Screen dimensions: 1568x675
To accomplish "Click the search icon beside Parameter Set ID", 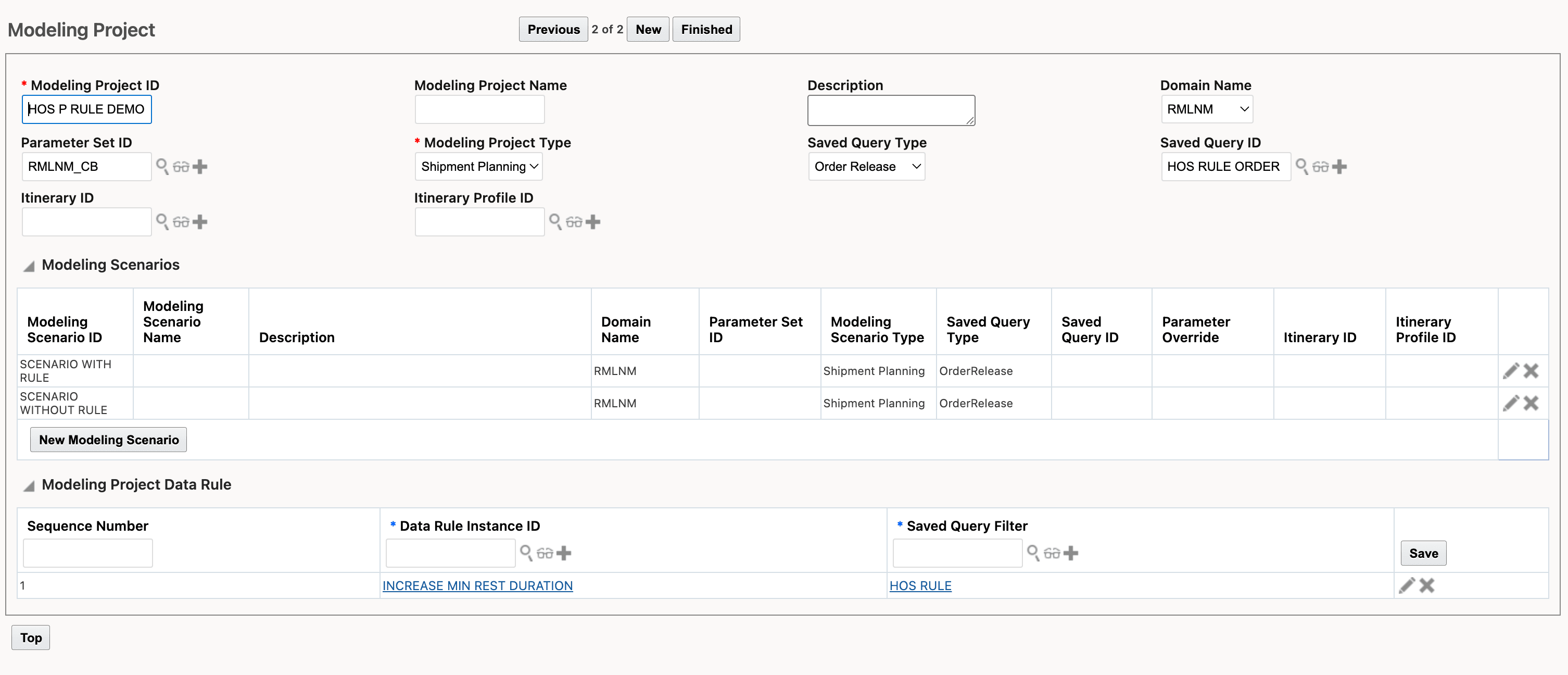I will click(162, 166).
